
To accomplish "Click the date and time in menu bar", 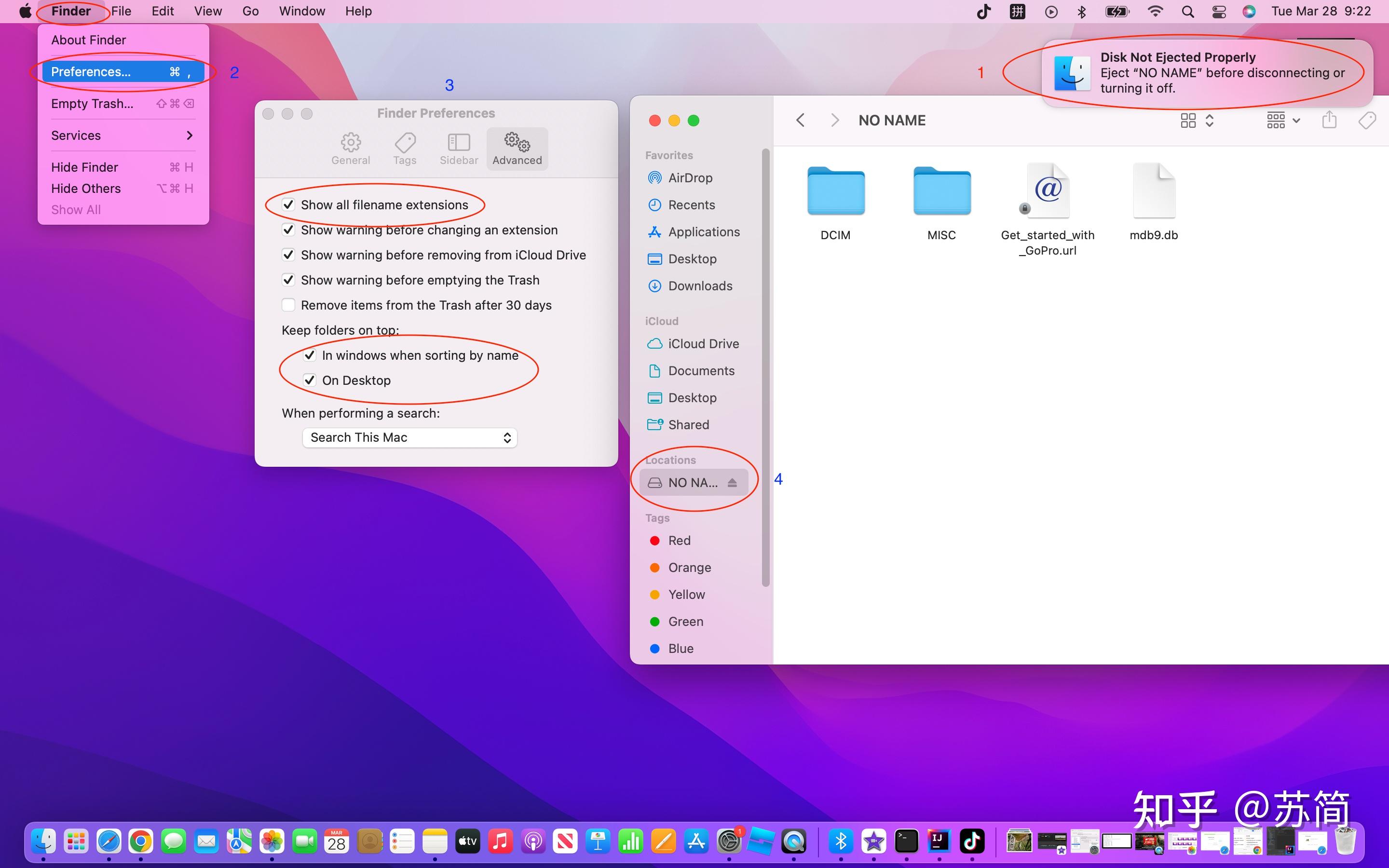I will click(1321, 12).
